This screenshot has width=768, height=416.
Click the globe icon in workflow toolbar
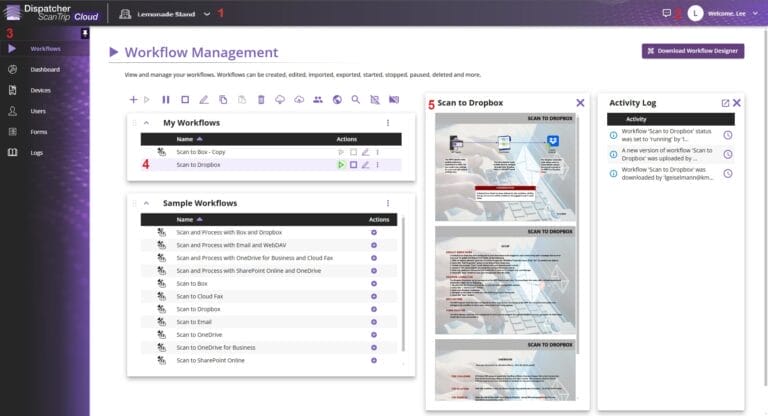coord(337,100)
